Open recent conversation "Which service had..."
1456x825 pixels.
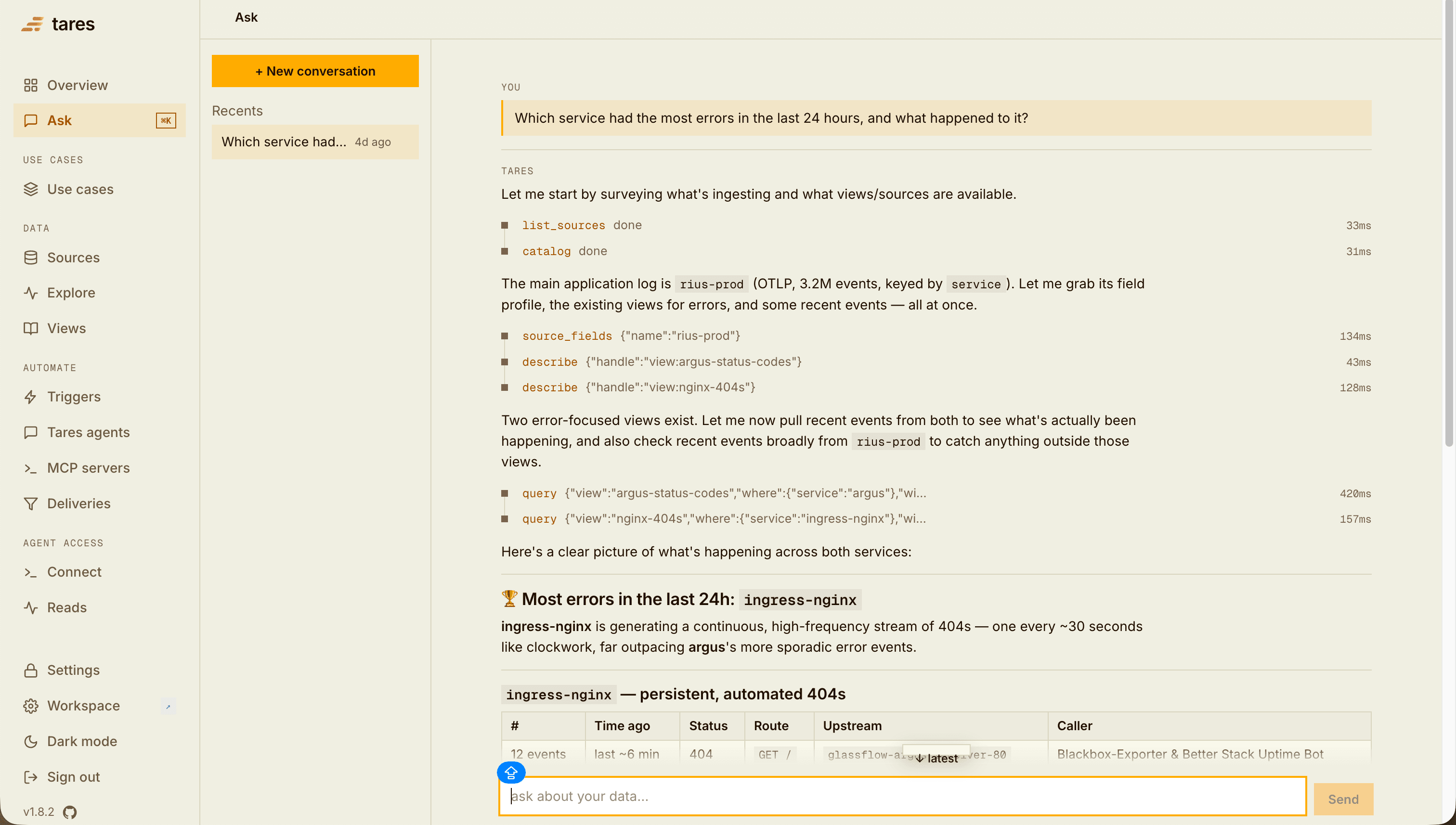[315, 142]
